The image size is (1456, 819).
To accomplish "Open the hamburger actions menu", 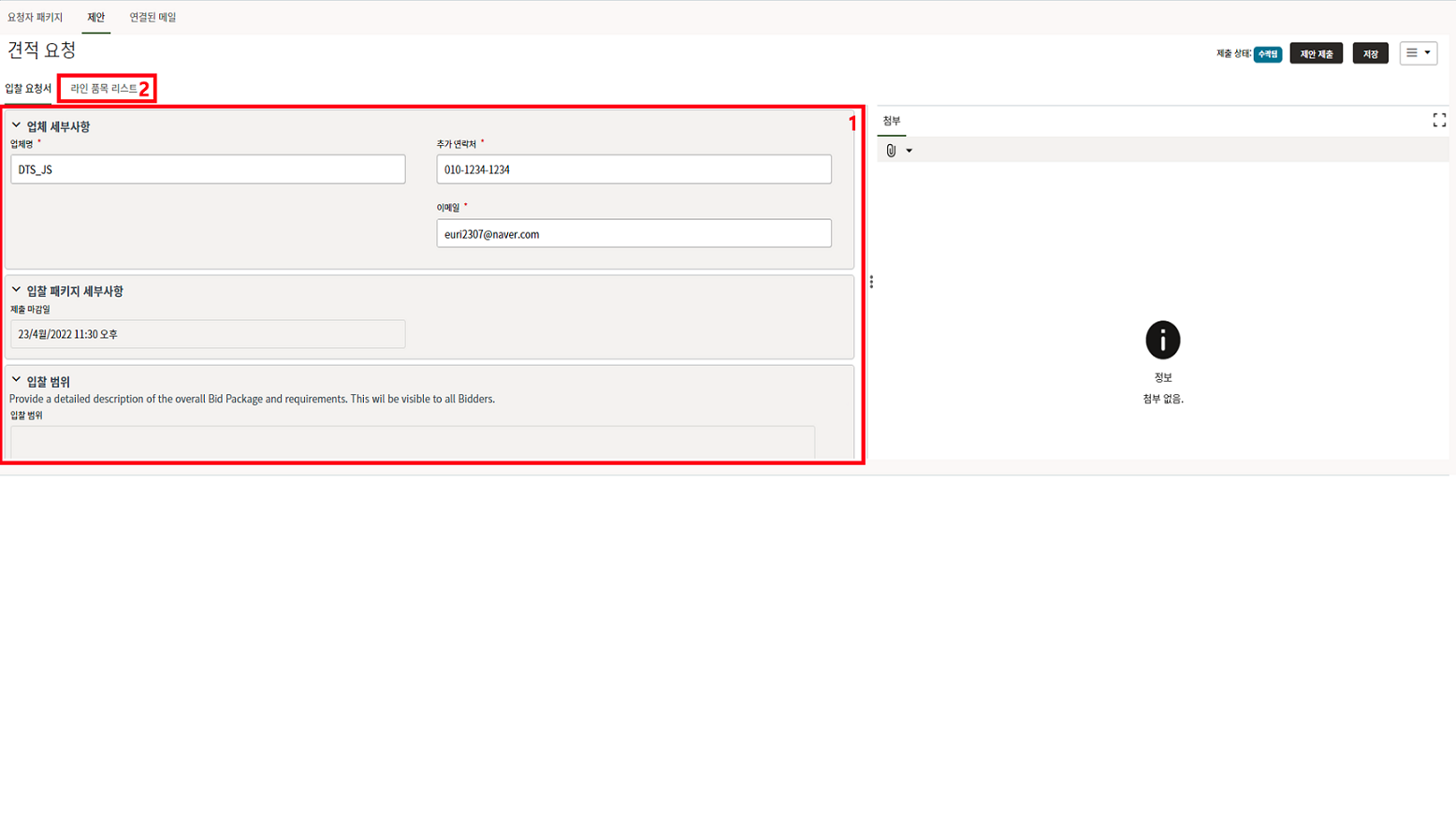I will pos(1418,53).
